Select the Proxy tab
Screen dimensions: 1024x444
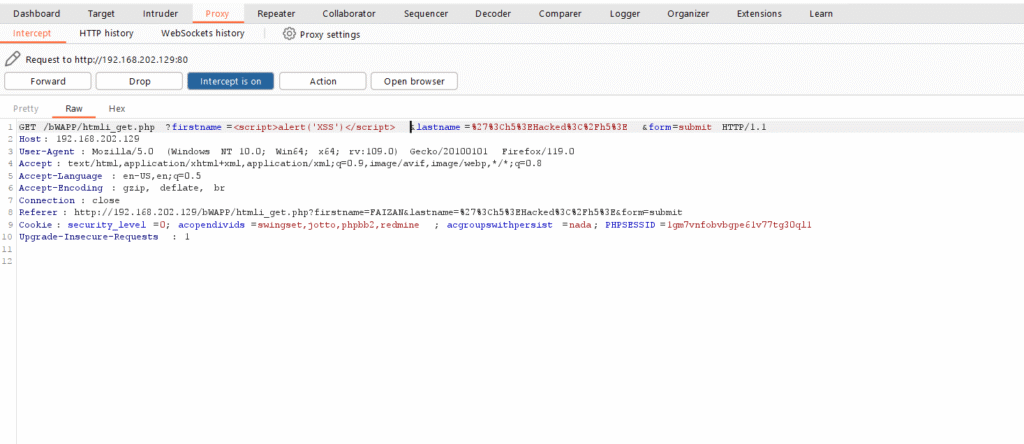217,13
